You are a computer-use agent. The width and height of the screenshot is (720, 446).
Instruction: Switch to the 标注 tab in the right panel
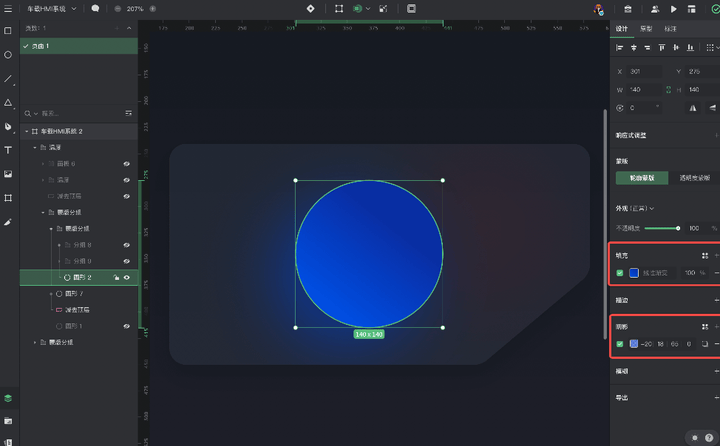(671, 29)
